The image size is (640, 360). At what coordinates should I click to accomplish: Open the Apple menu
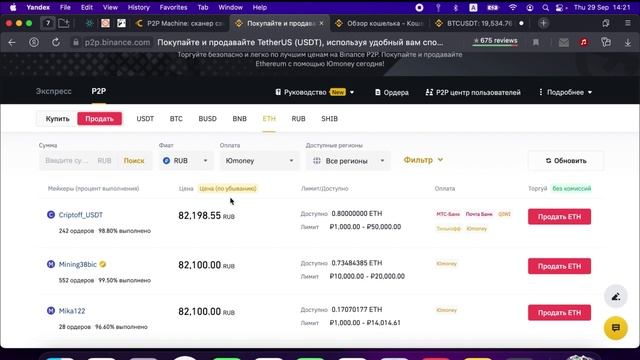(13, 7)
